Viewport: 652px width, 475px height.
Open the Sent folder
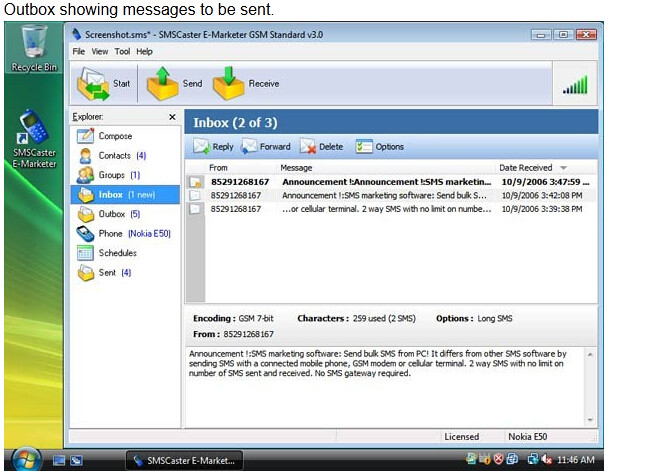point(106,272)
